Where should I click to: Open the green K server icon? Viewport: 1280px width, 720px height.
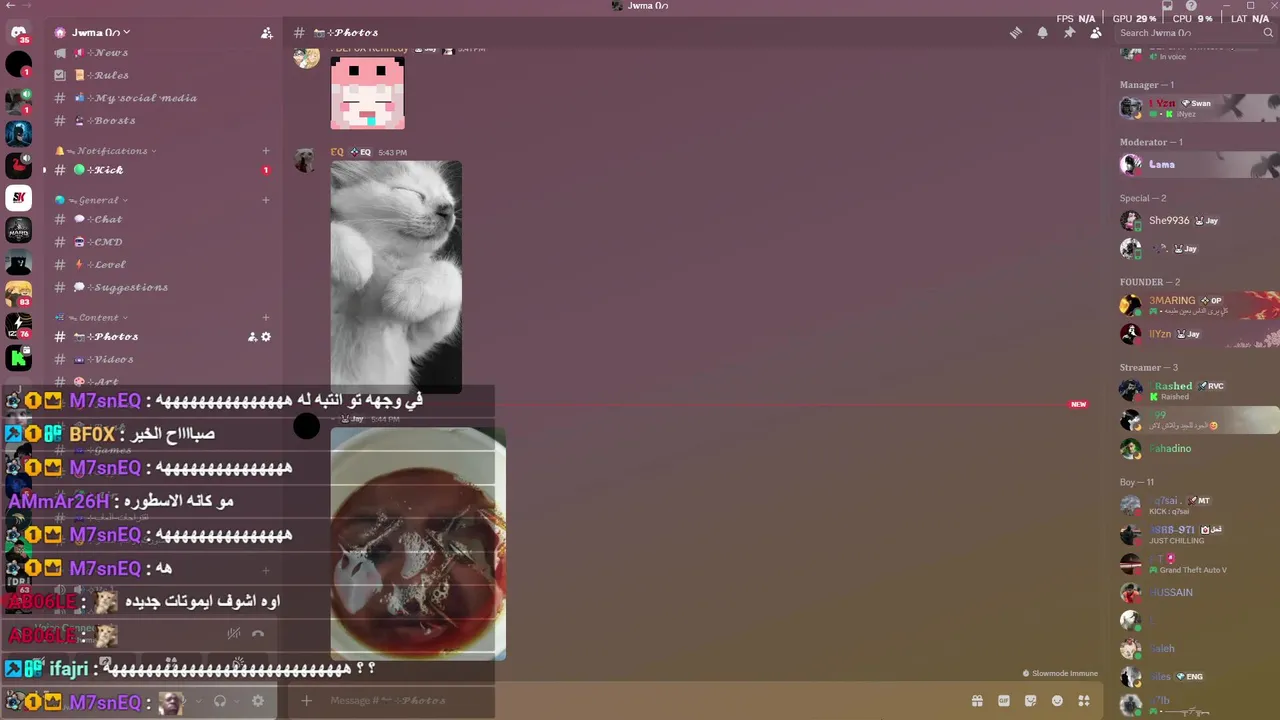[x=18, y=357]
